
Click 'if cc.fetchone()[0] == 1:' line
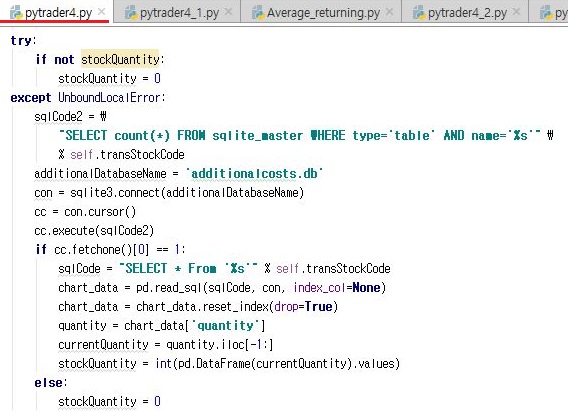pos(110,249)
